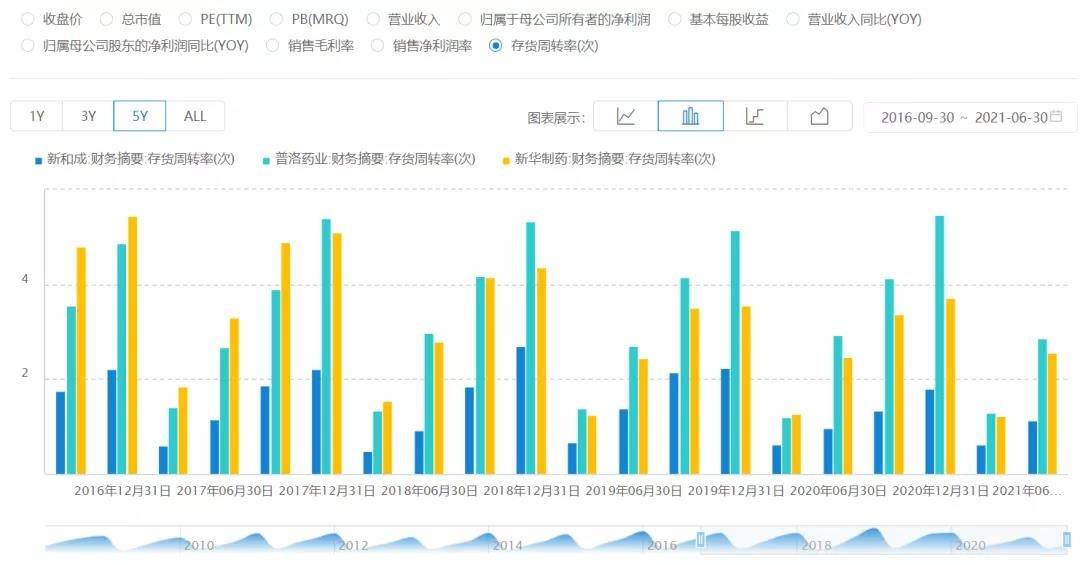Image resolution: width=1080 pixels, height=565 pixels.
Task: Toggle 普洛药业 legend teal swatch
Action: pyautogui.click(x=266, y=161)
